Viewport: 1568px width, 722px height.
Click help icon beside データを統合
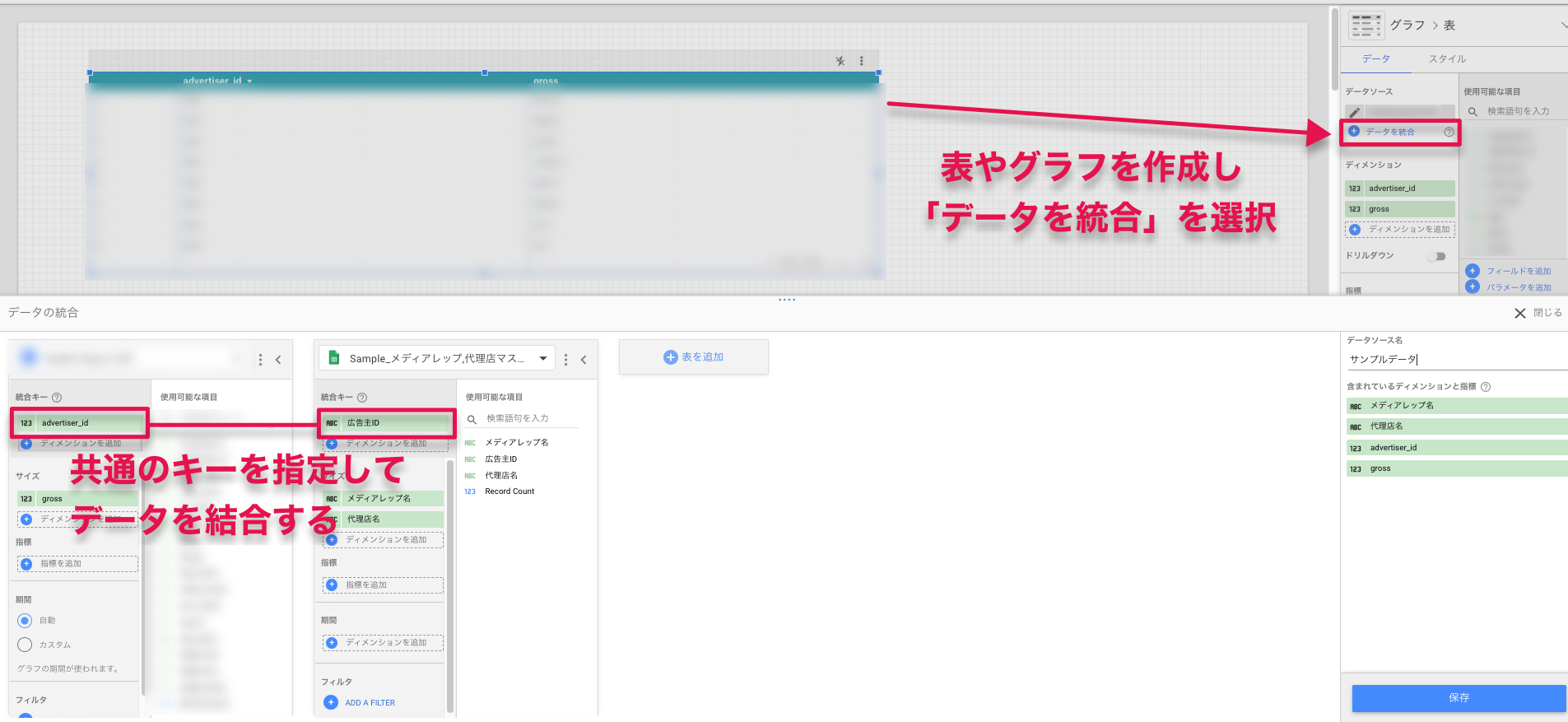[x=1449, y=132]
